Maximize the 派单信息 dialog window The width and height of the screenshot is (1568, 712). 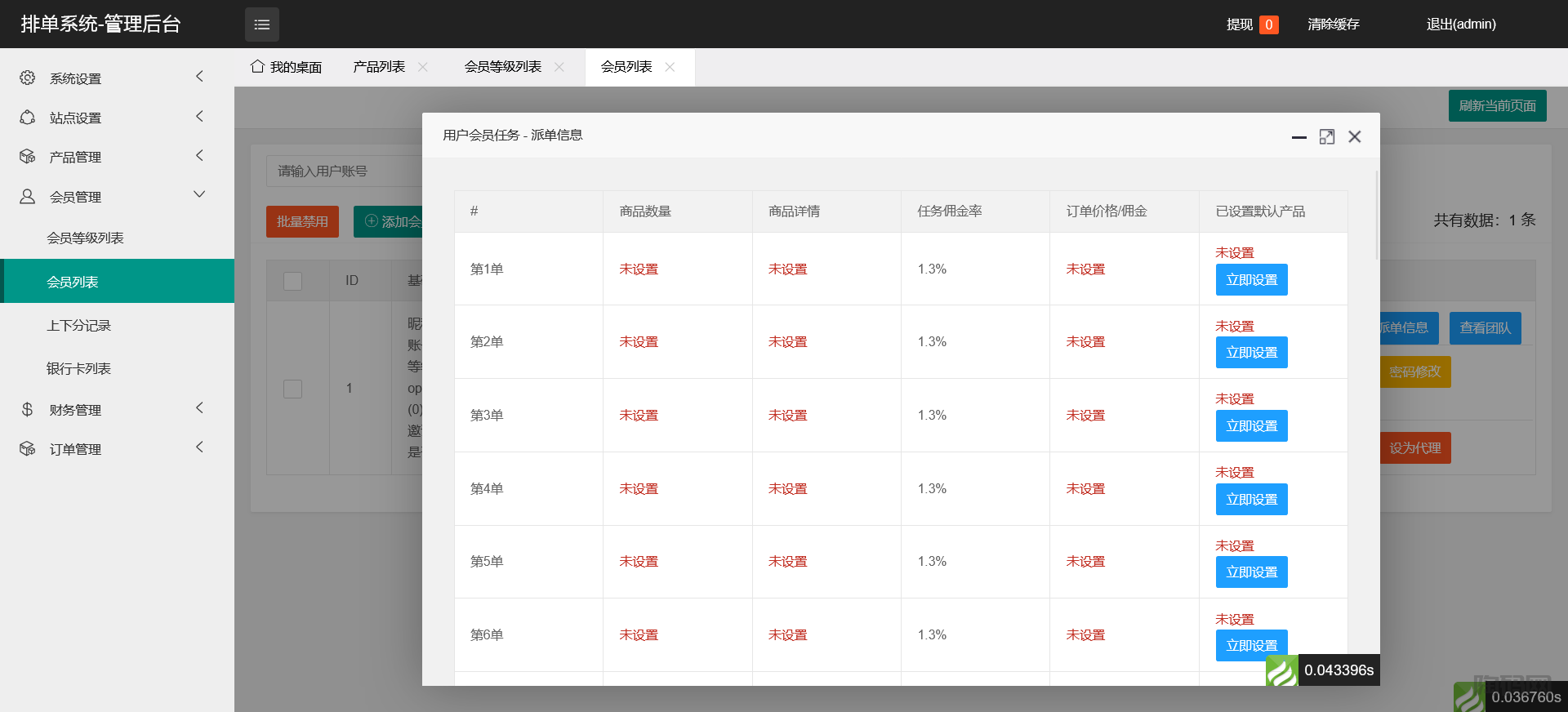click(x=1327, y=137)
